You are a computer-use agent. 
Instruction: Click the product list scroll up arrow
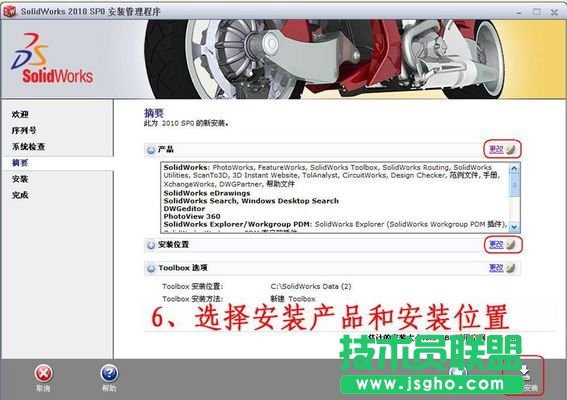click(x=514, y=169)
